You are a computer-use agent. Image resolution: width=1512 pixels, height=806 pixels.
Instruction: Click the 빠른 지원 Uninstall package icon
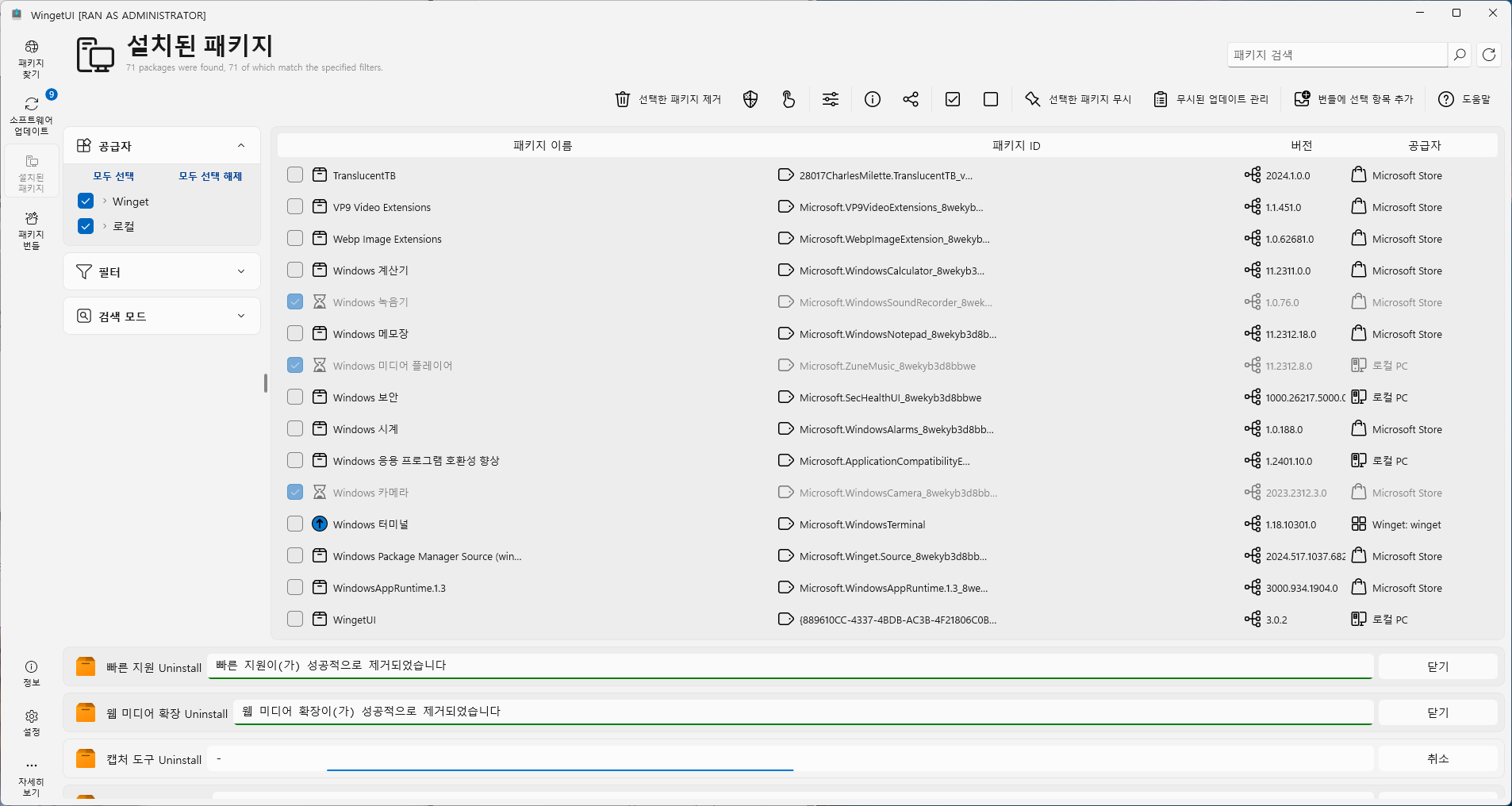click(86, 666)
